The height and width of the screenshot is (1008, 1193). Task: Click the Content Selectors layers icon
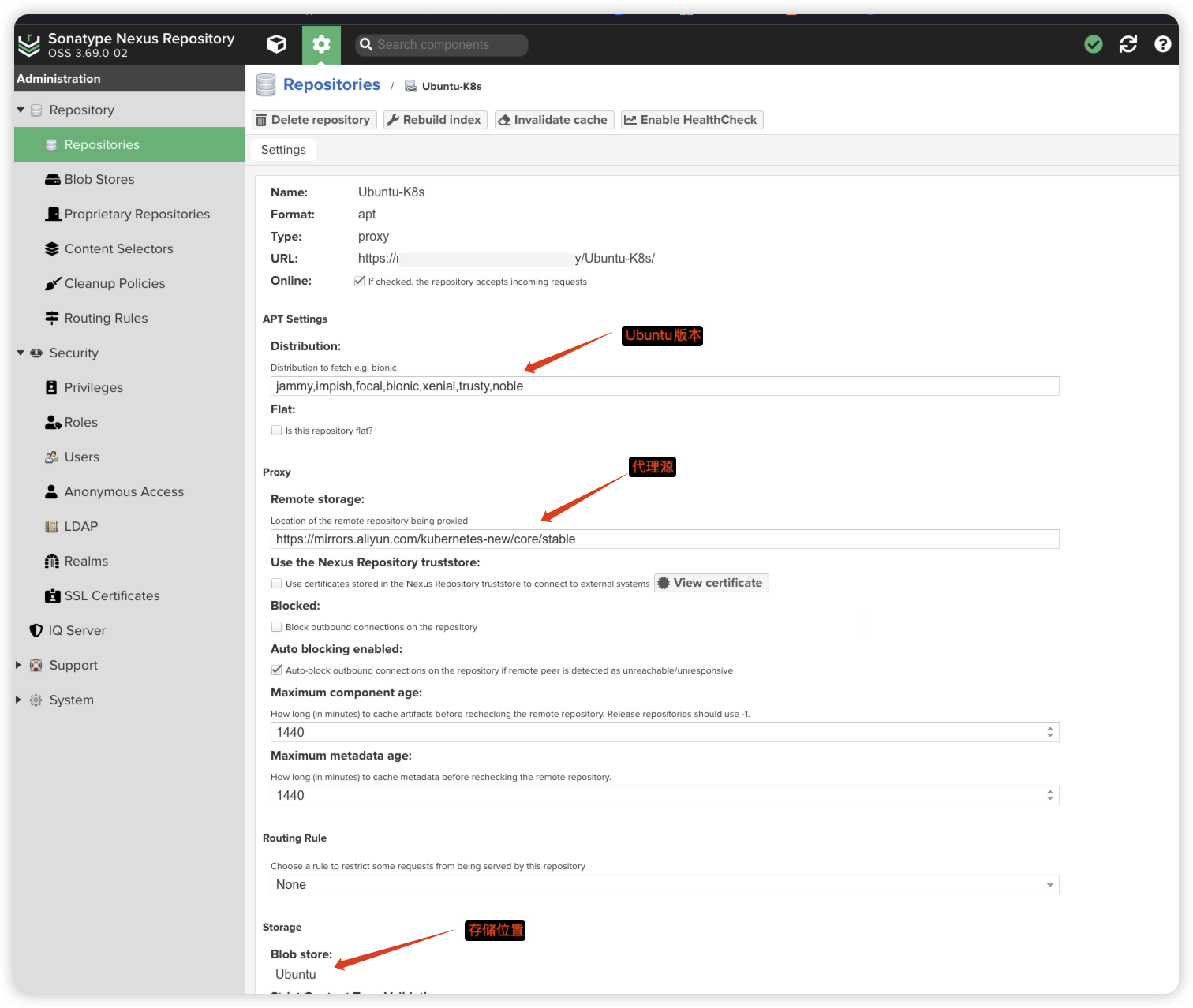point(52,248)
